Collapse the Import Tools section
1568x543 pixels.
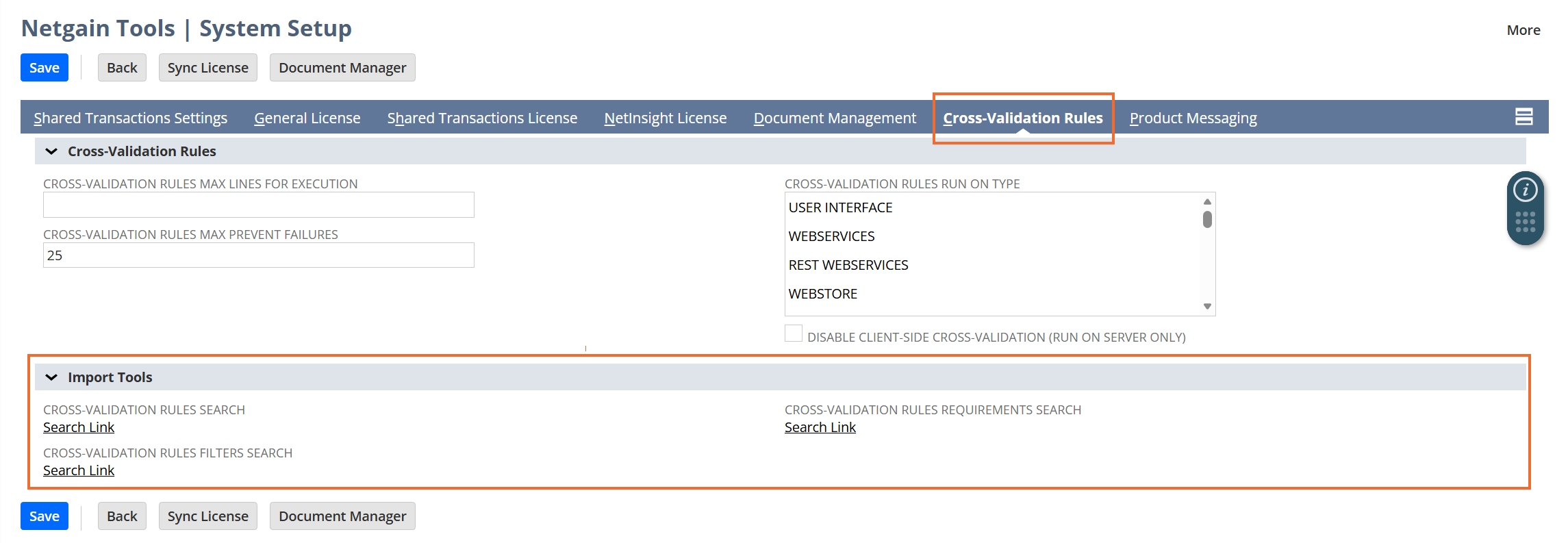click(51, 377)
